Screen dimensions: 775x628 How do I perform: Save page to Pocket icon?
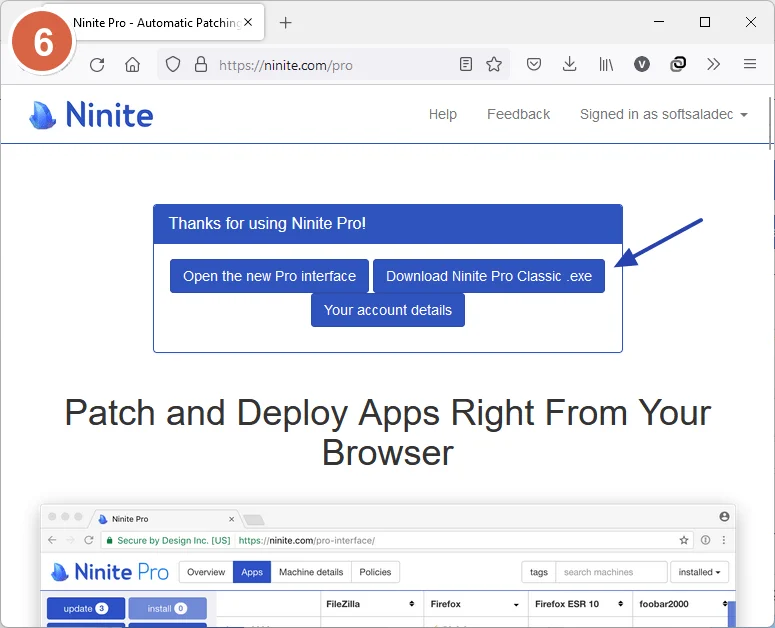[x=534, y=64]
